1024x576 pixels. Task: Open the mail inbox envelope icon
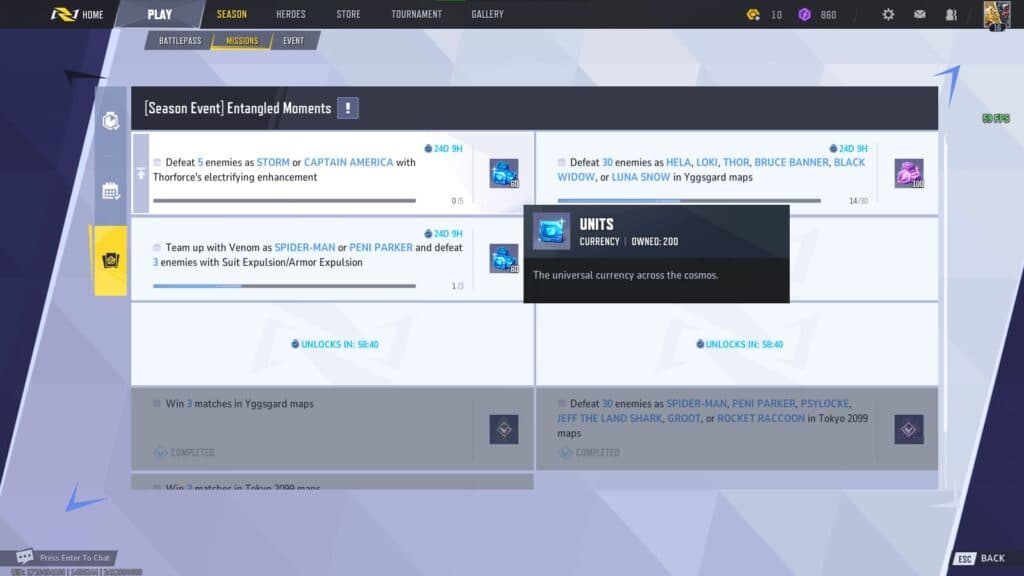pos(922,14)
